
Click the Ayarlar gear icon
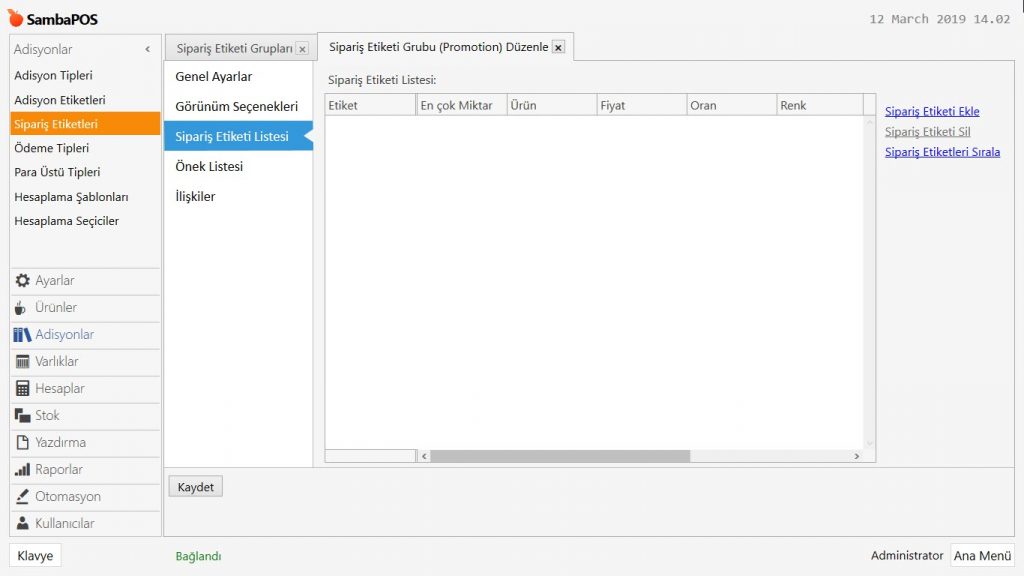[23, 281]
